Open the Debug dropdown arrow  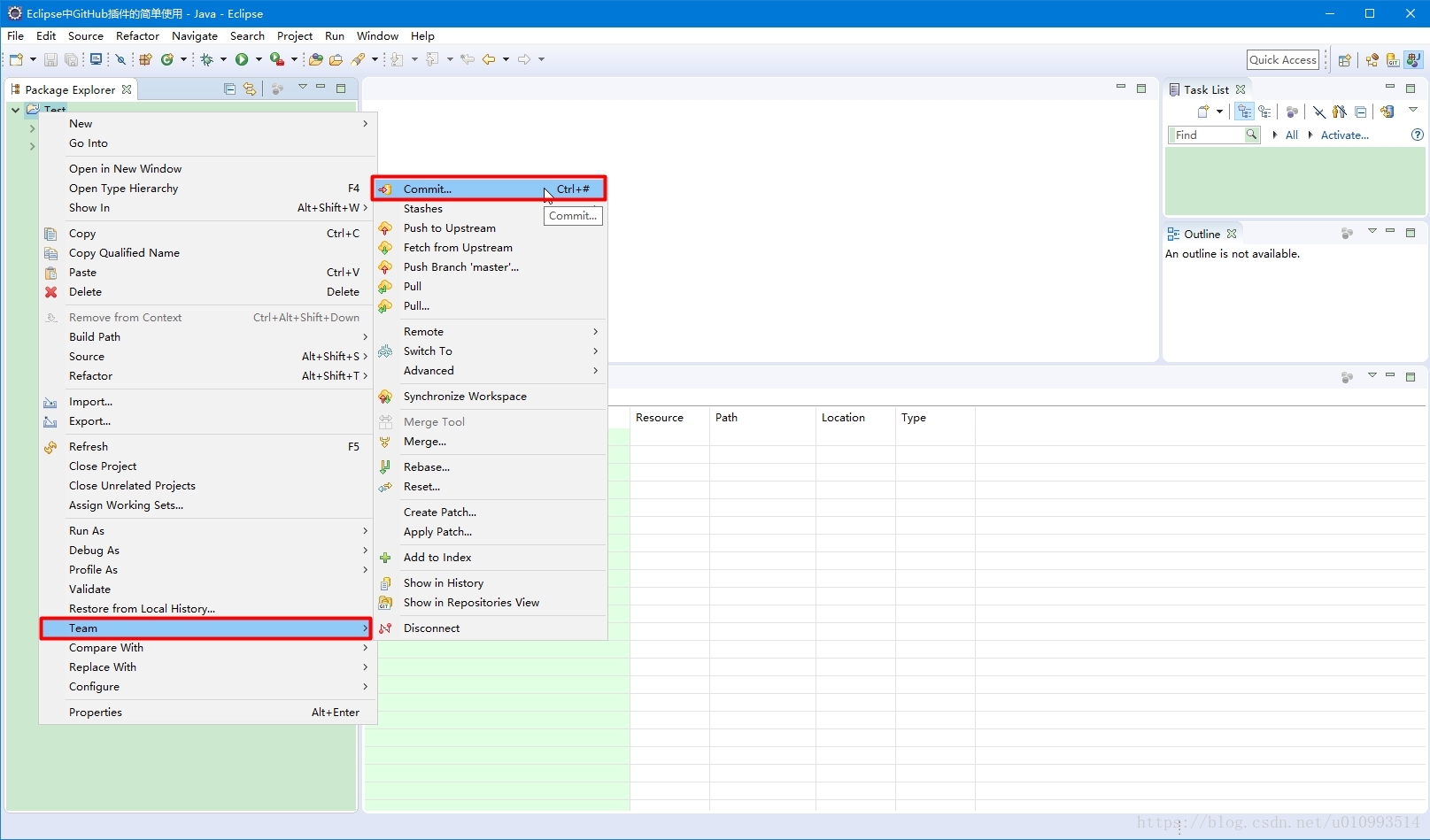pos(223,59)
